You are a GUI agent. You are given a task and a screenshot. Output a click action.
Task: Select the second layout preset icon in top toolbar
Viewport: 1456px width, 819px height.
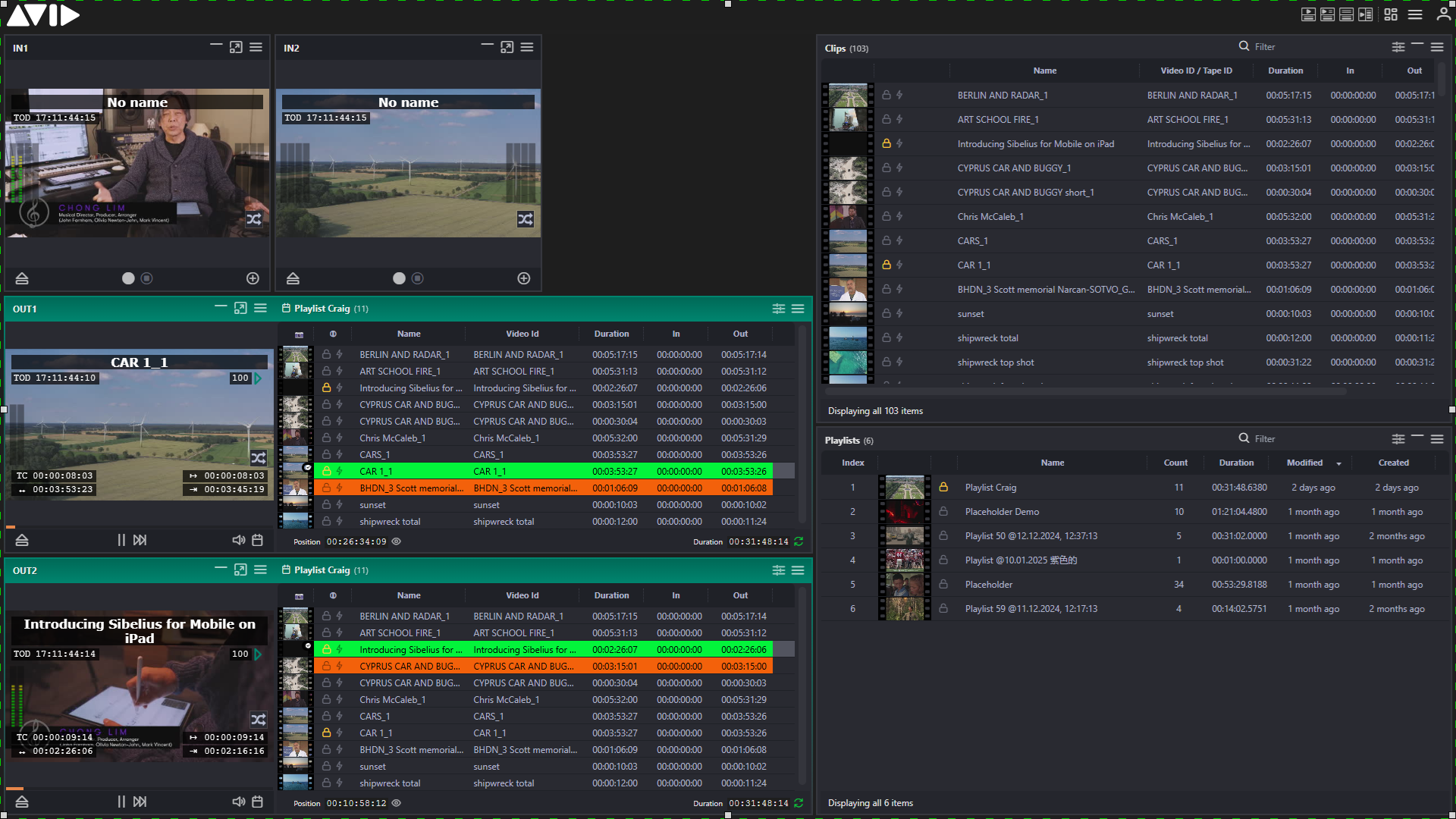coord(1327,14)
